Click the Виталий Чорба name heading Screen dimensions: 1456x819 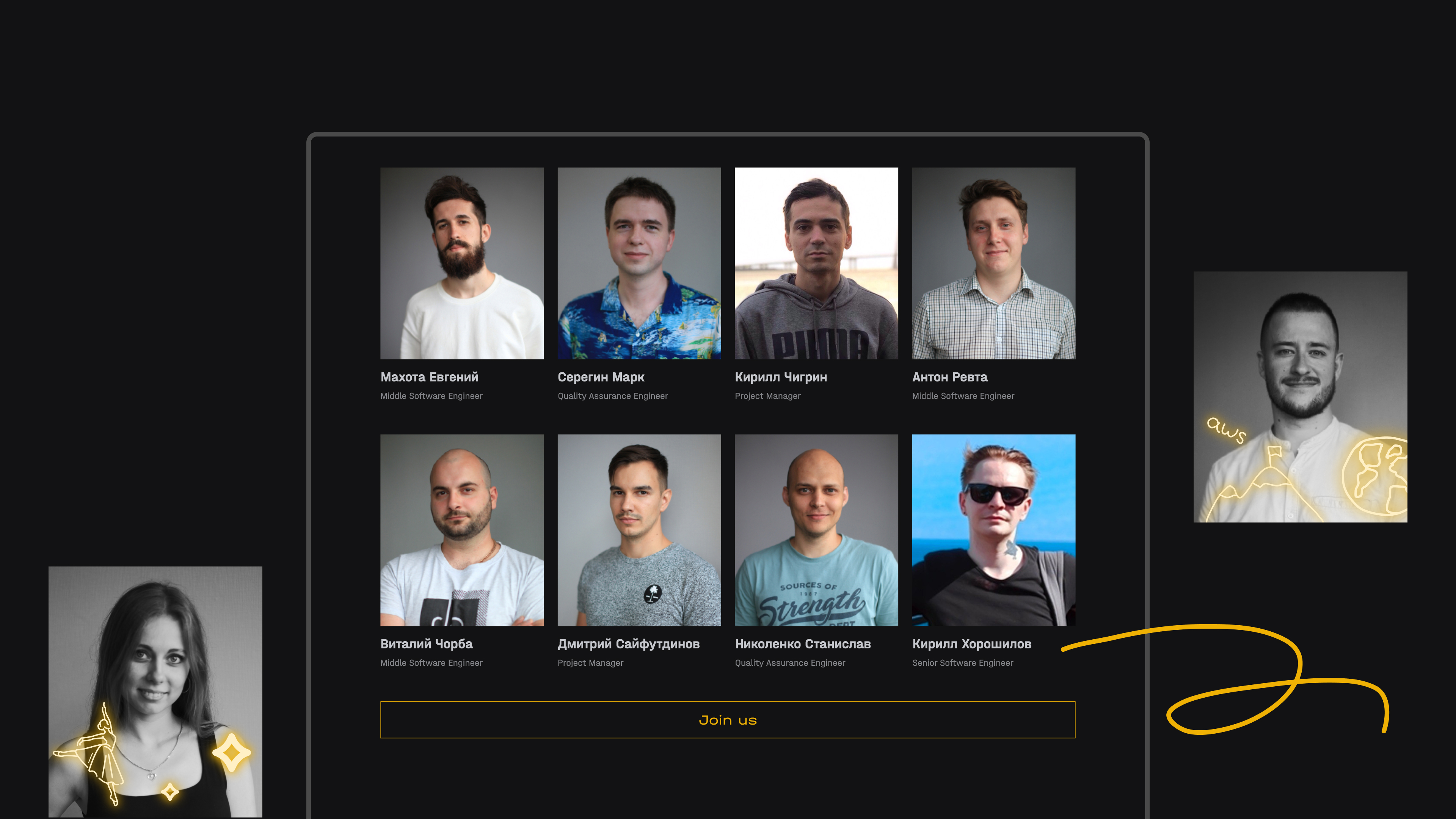tap(426, 644)
